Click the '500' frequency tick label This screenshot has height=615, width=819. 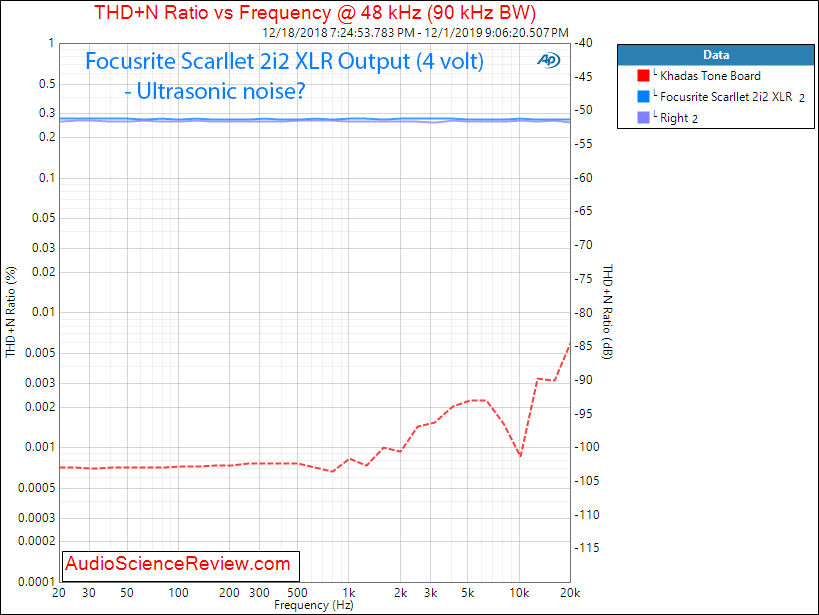pos(297,593)
